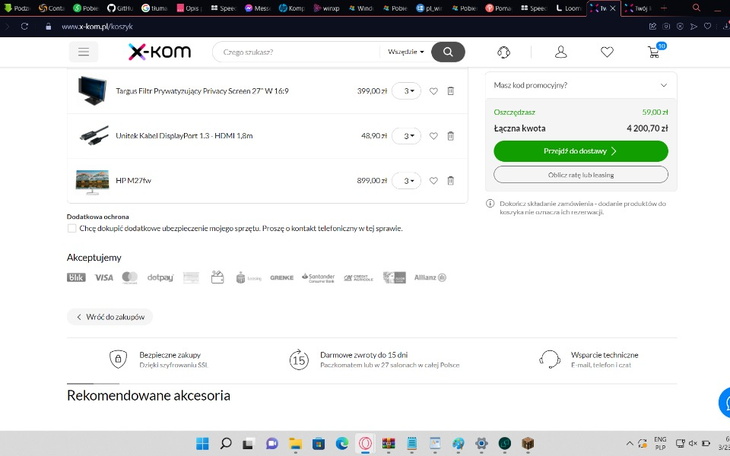Open the shopping cart icon
The width and height of the screenshot is (730, 456).
pyautogui.click(x=654, y=52)
